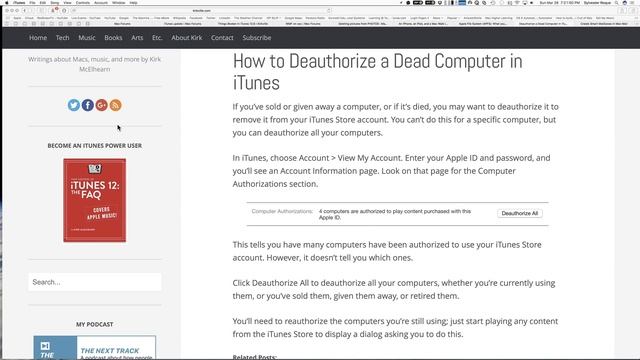Viewport: 640px width, 360px height.
Task: Open the iTunes menu
Action: click(x=19, y=3)
